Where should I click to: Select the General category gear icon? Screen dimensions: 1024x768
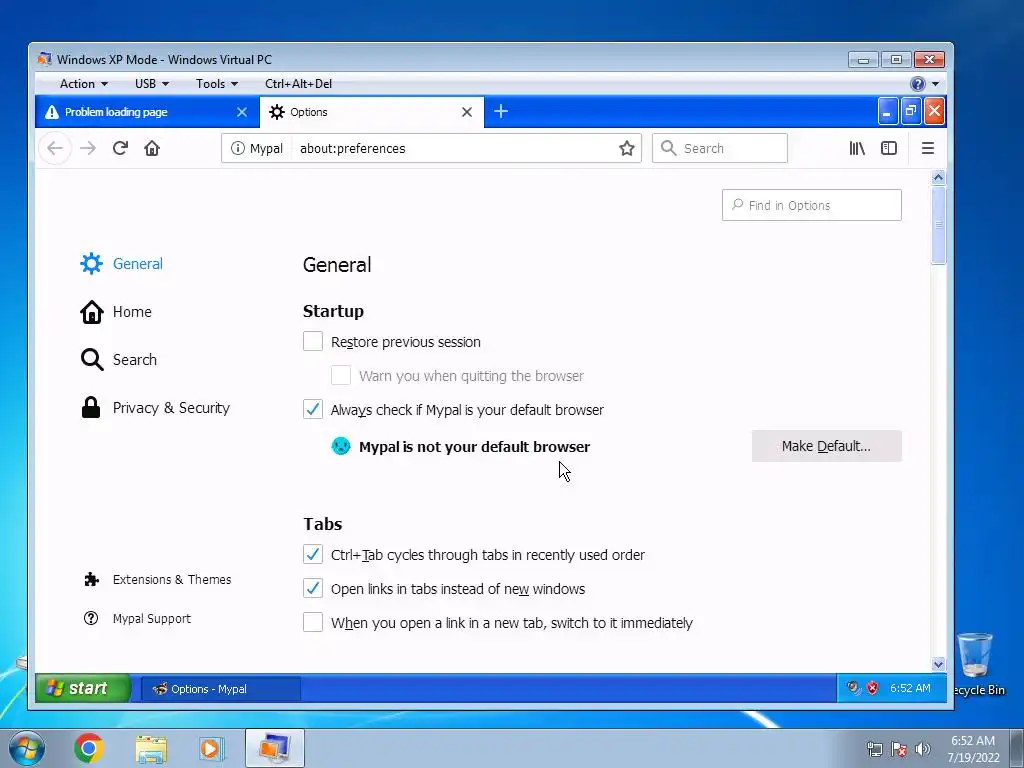91,264
